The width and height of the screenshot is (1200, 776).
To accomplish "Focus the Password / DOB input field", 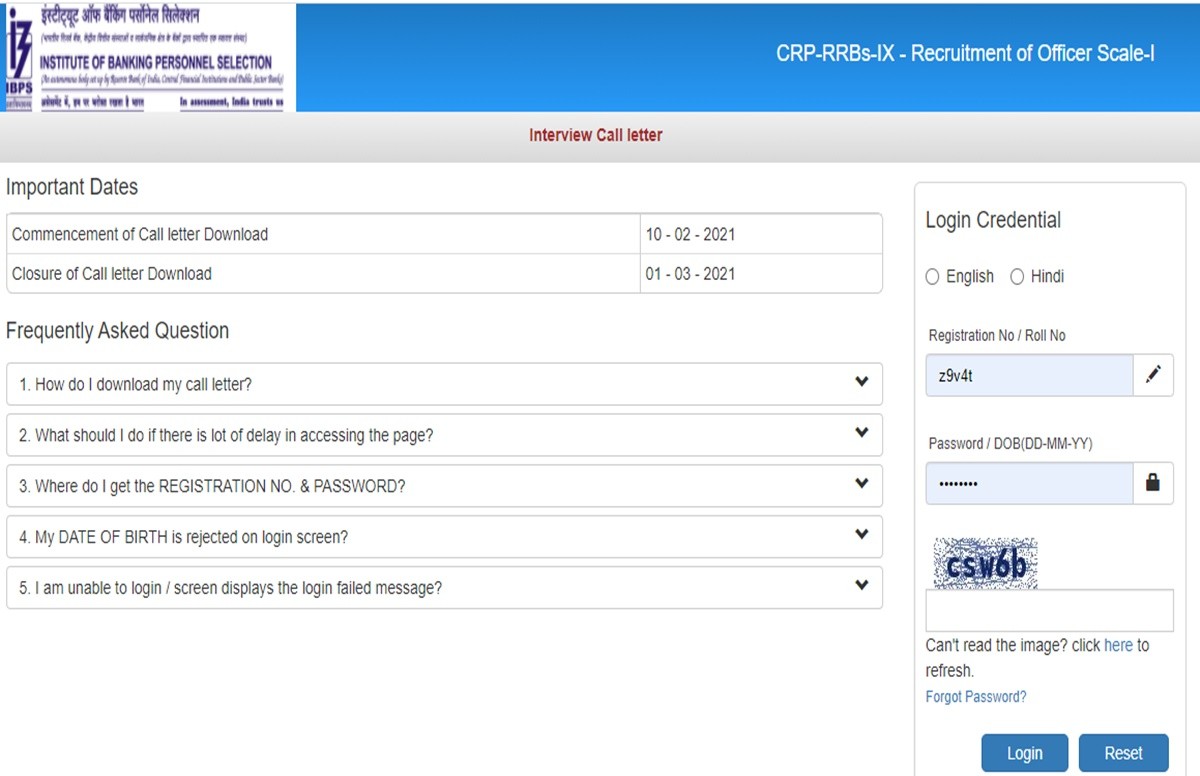I will 1029,484.
